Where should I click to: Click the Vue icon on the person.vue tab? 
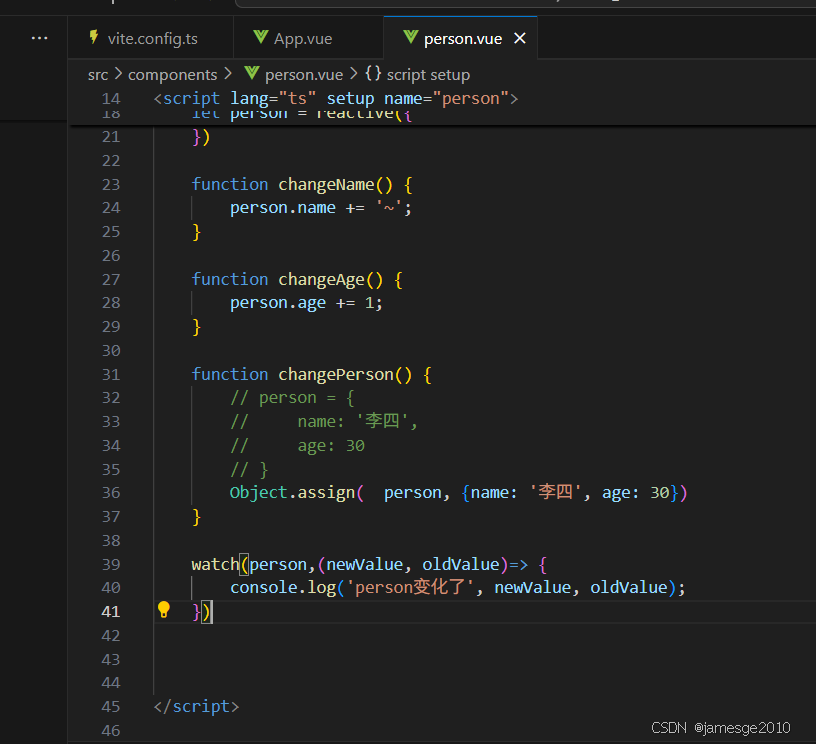coord(411,37)
